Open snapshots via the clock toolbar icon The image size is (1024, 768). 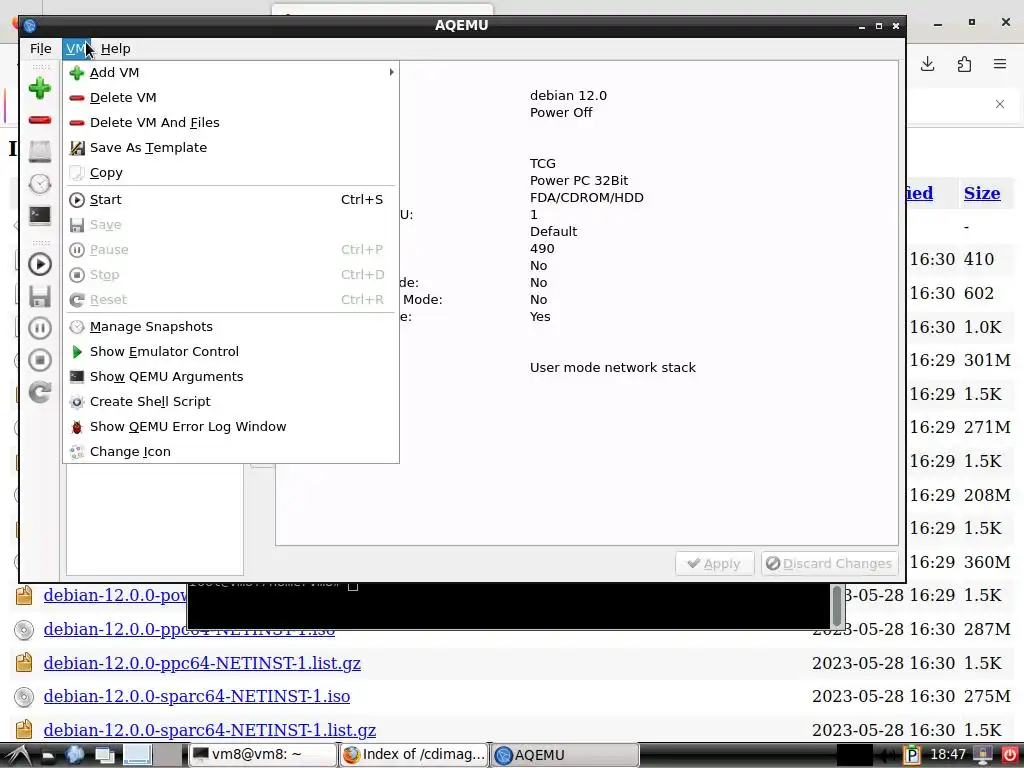(39, 184)
